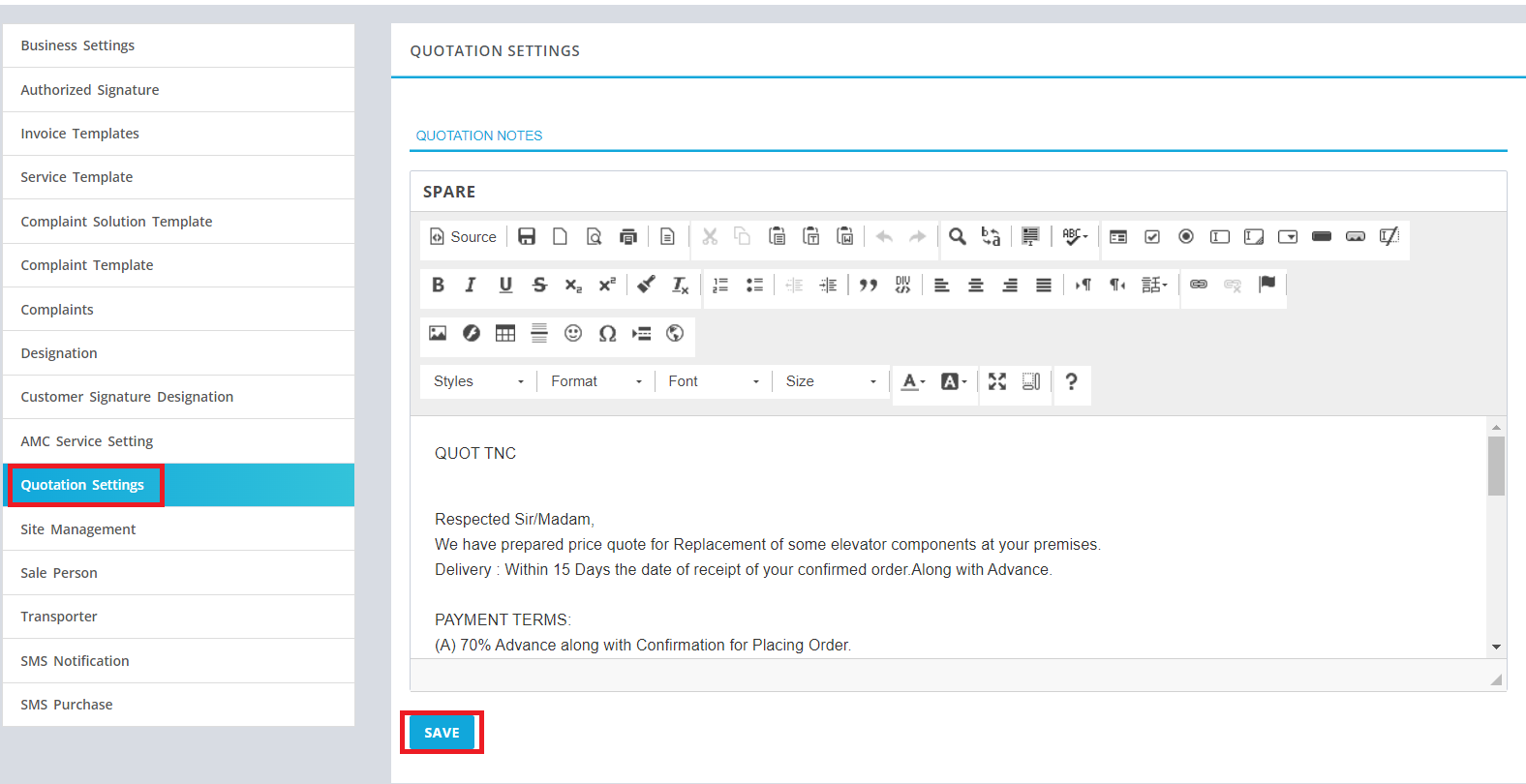The width and height of the screenshot is (1526, 784).
Task: Click the Select All icon
Action: (1030, 236)
